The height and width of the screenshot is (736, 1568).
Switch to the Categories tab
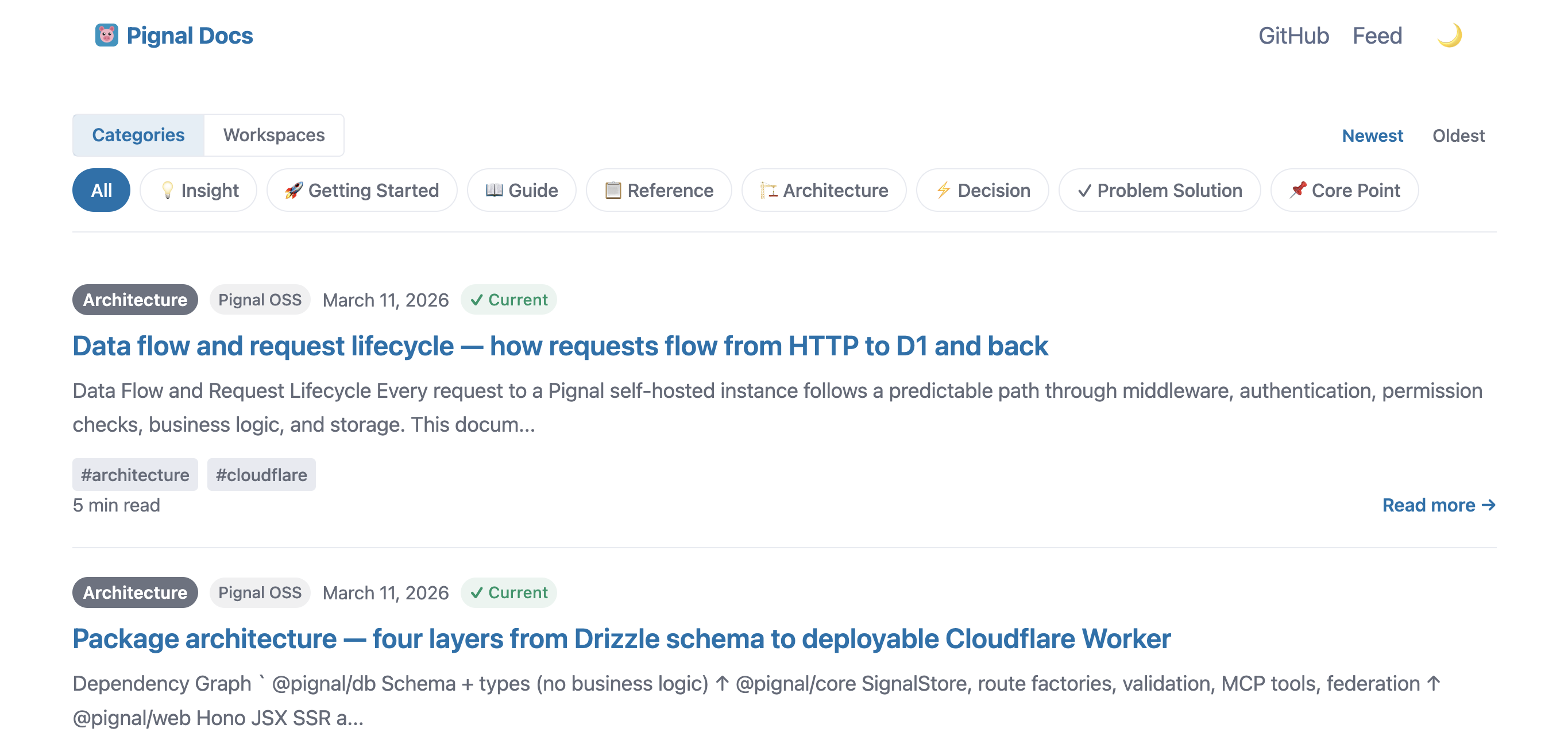[x=139, y=134]
